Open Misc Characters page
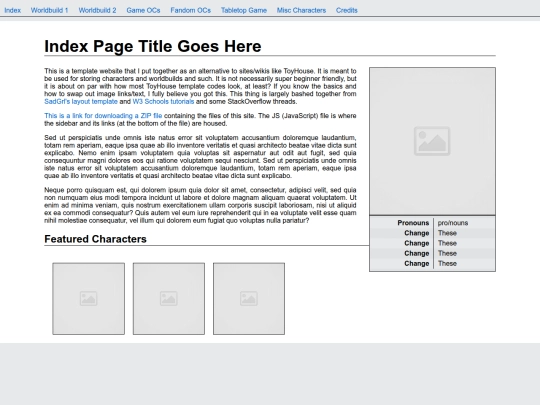Viewport: 540px width, 405px height. point(301,10)
